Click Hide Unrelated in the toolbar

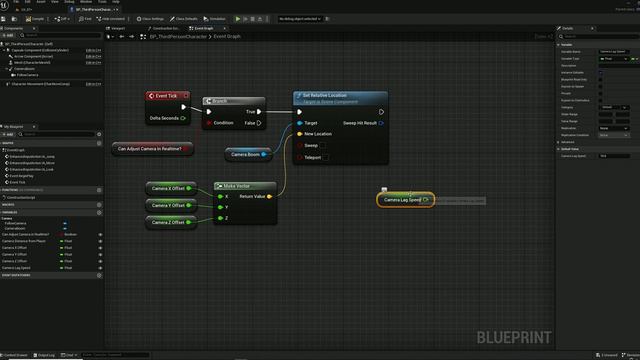111,19
